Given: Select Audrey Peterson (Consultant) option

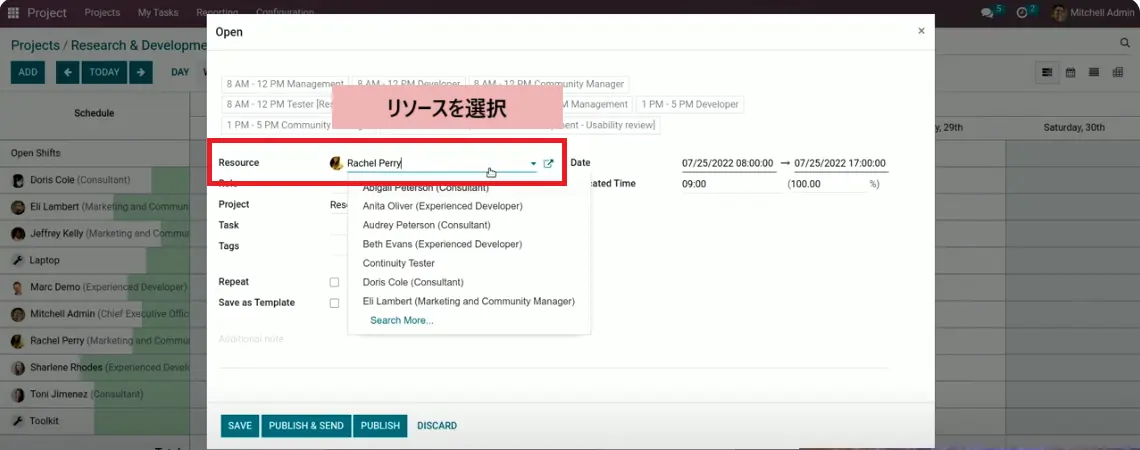Looking at the screenshot, I should point(426,225).
